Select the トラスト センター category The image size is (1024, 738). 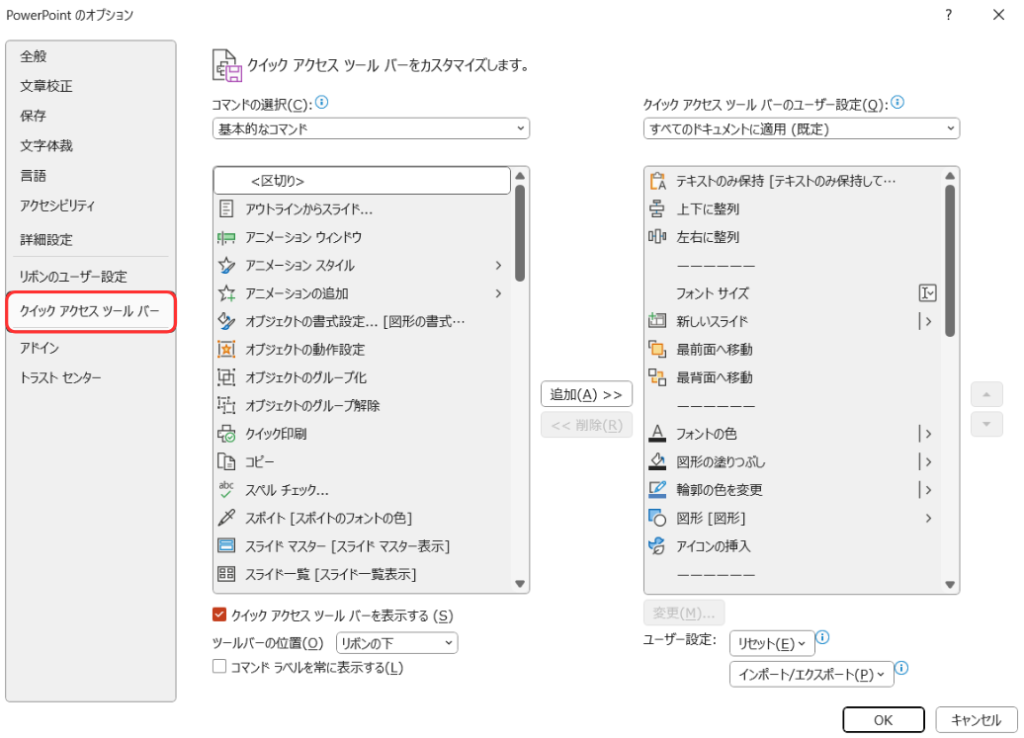(x=91, y=377)
